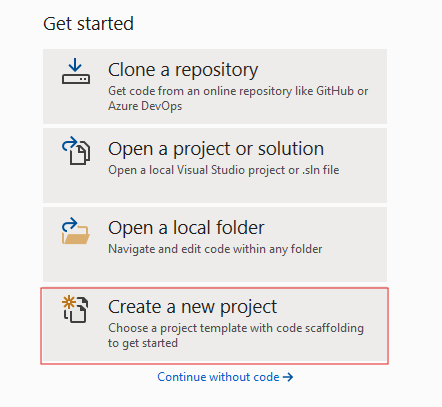Choose the Create a new project title
The image size is (442, 407).
tap(192, 307)
